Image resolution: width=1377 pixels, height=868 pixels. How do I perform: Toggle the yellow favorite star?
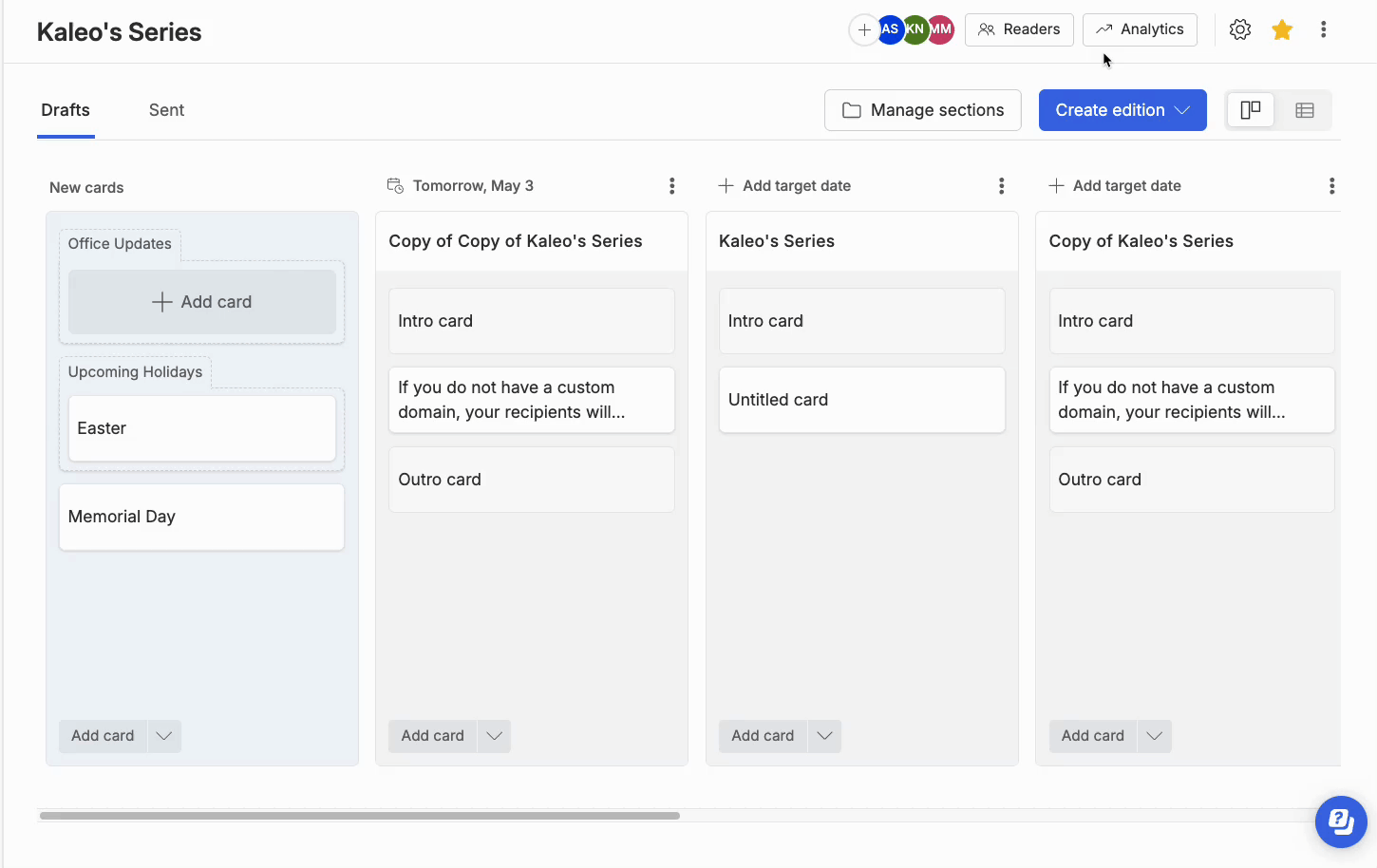pos(1282,29)
